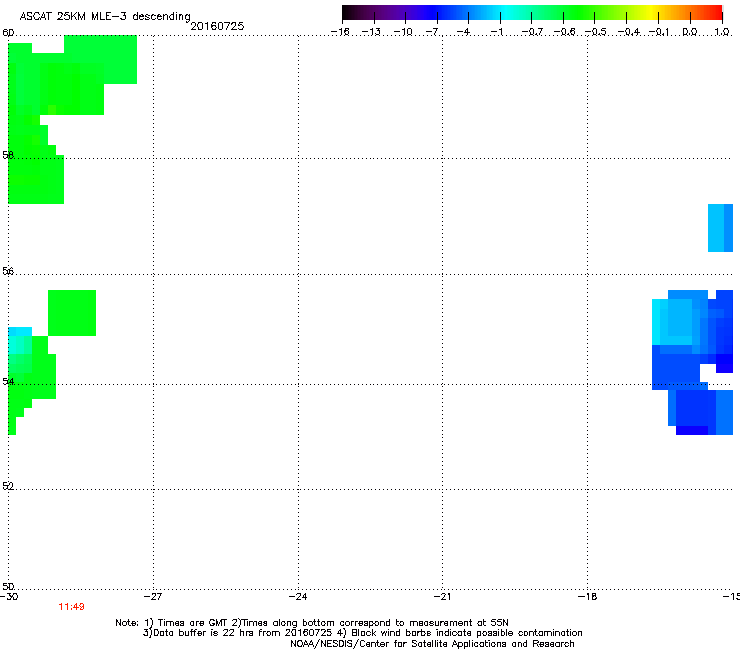Click the "ASCAT 25KM MLE-3 descending" title

105,17
